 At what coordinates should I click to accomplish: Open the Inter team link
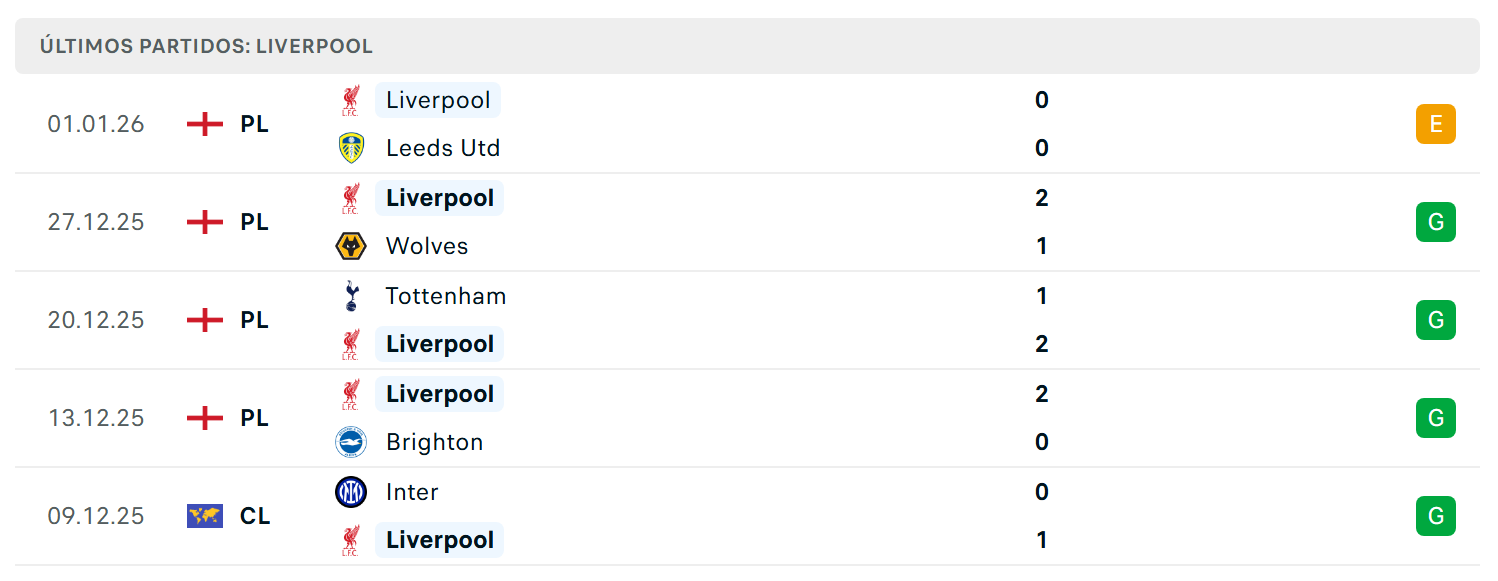click(x=412, y=492)
